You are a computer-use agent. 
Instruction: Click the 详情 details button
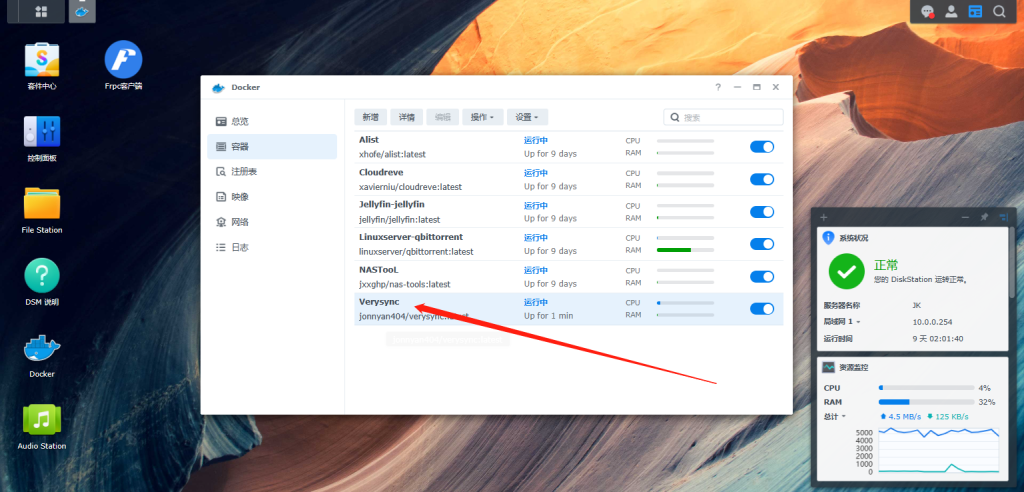pos(407,117)
